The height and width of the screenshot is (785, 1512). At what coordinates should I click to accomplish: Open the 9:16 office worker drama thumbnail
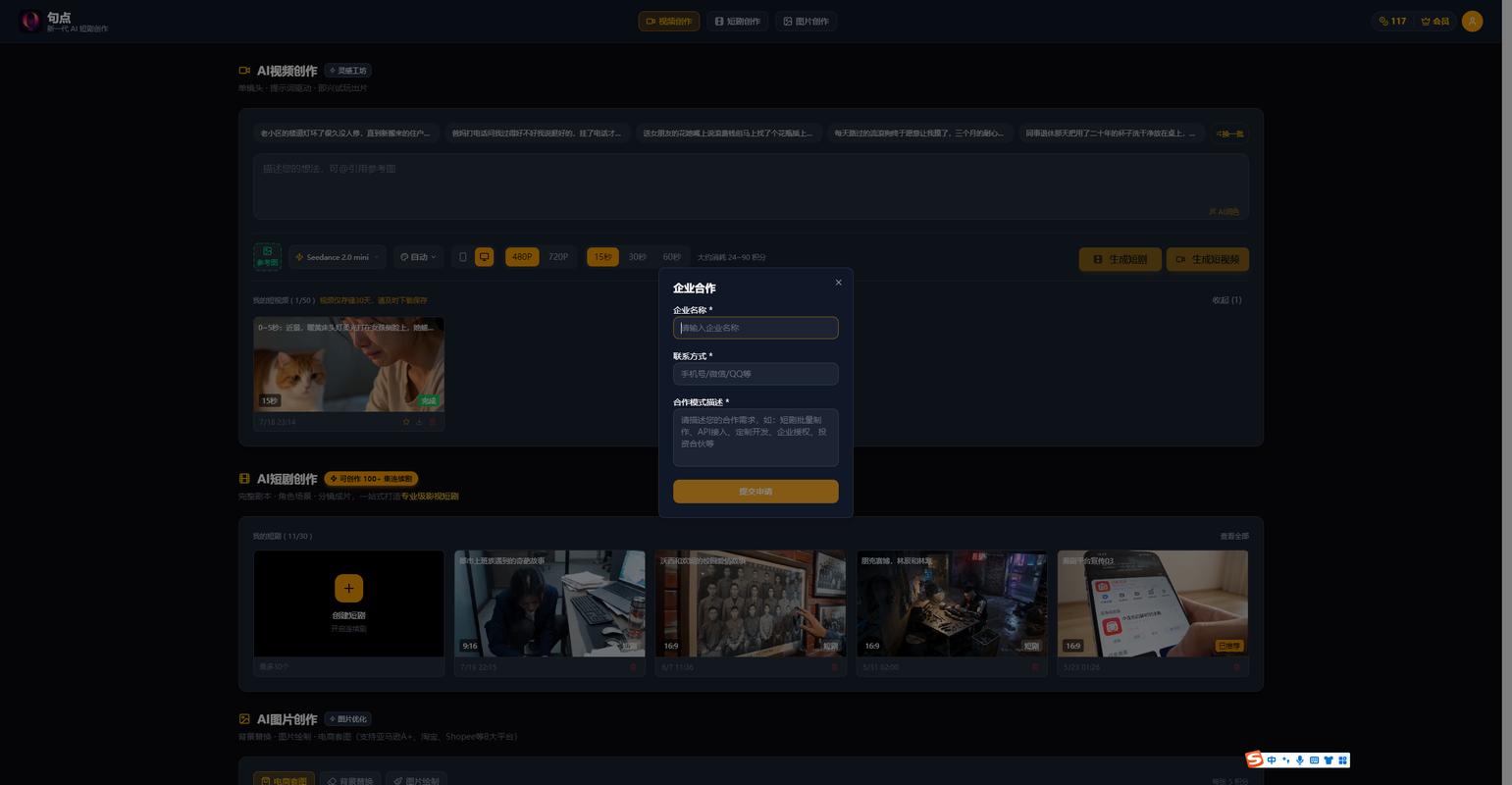[x=549, y=603]
